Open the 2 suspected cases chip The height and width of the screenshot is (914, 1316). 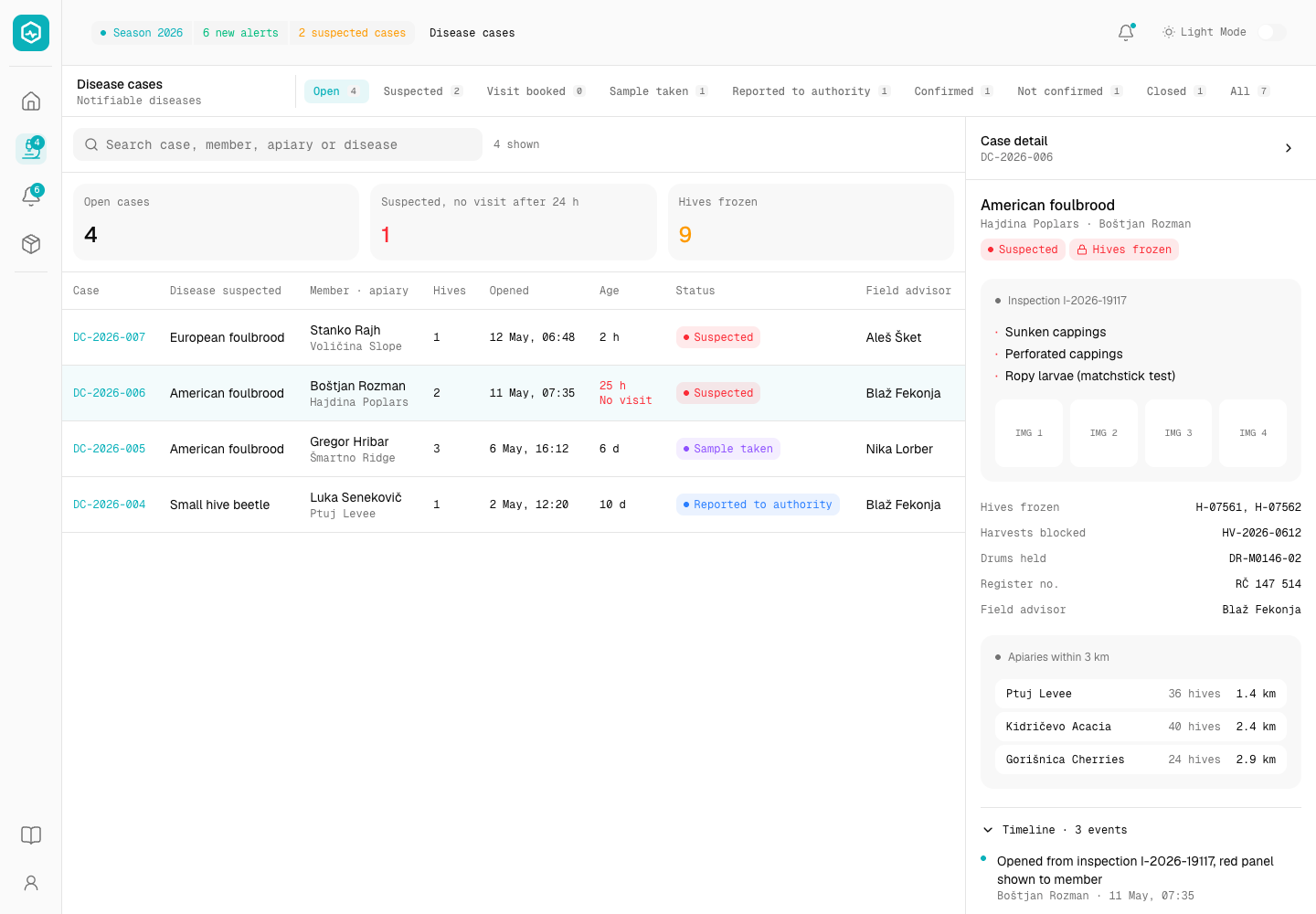click(x=352, y=33)
